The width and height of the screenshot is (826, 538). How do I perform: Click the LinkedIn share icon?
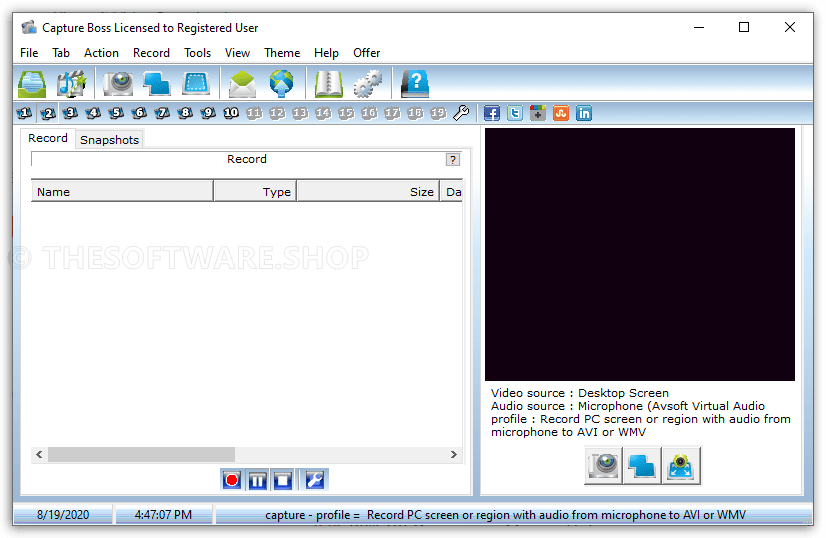pos(584,113)
